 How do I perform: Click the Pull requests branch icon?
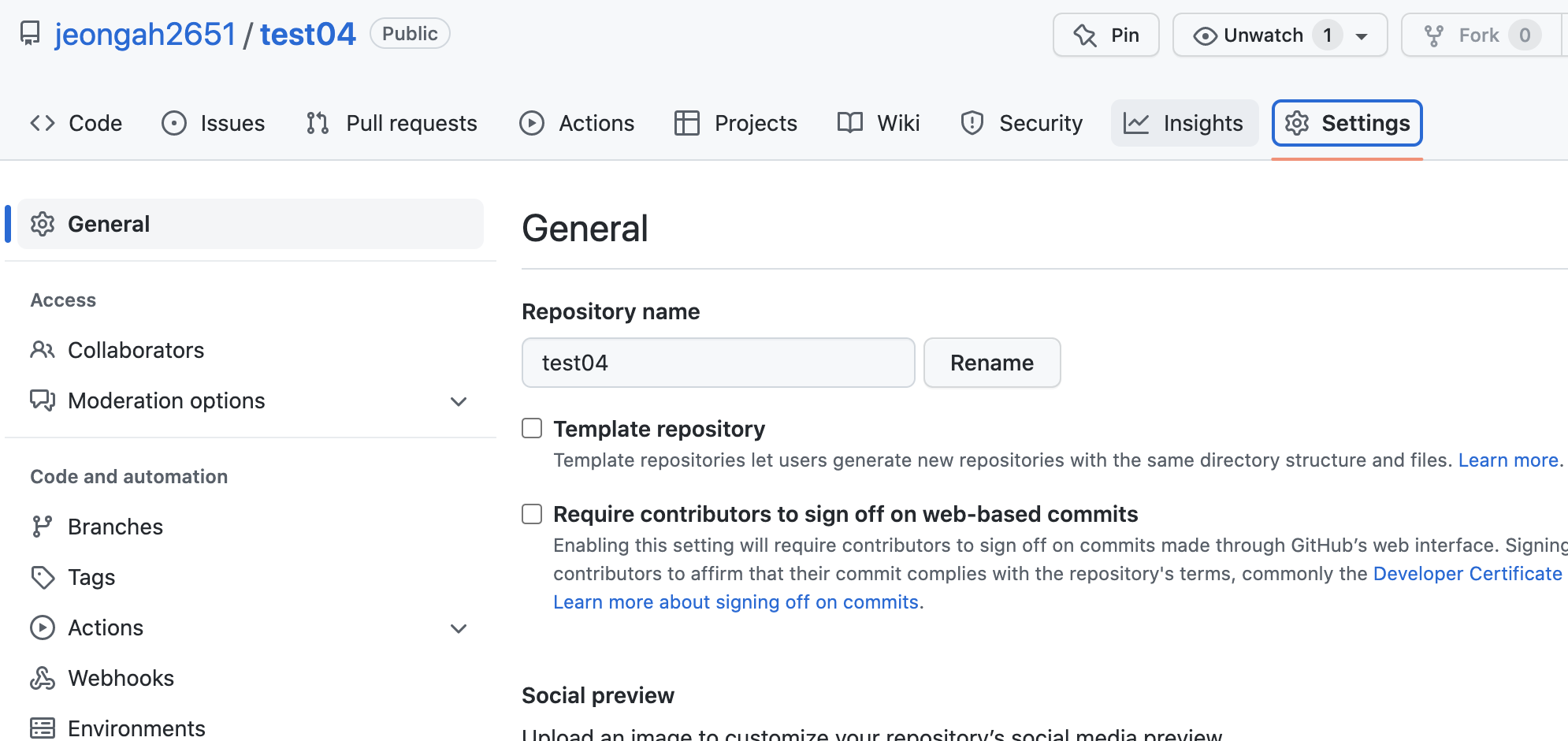[x=318, y=123]
